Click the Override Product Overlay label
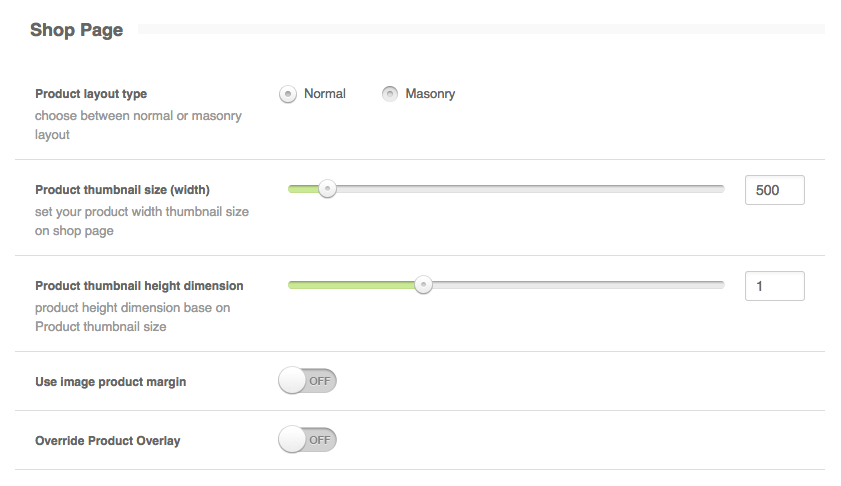Image resolution: width=841 pixels, height=486 pixels. tap(108, 441)
